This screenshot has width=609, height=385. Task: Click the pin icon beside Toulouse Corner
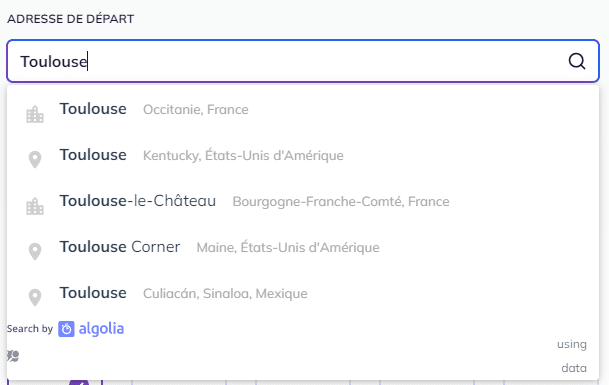[35, 251]
